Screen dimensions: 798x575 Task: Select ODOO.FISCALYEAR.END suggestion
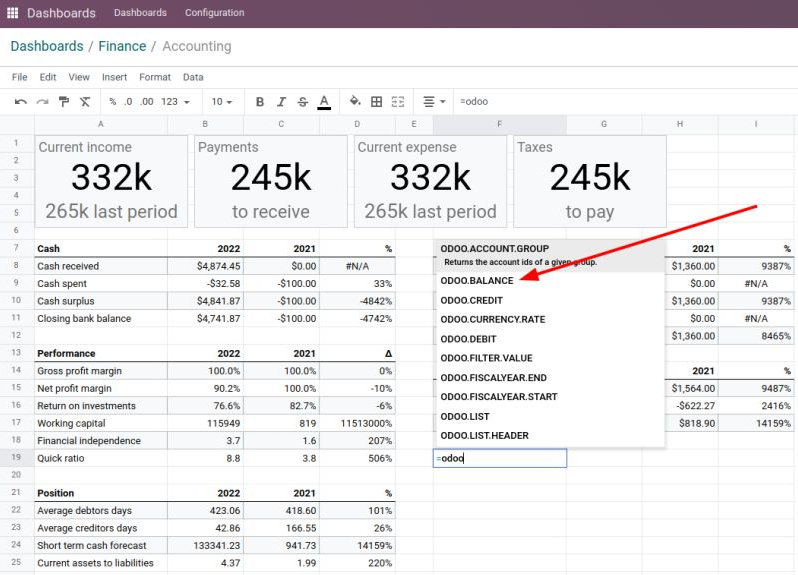click(x=550, y=378)
